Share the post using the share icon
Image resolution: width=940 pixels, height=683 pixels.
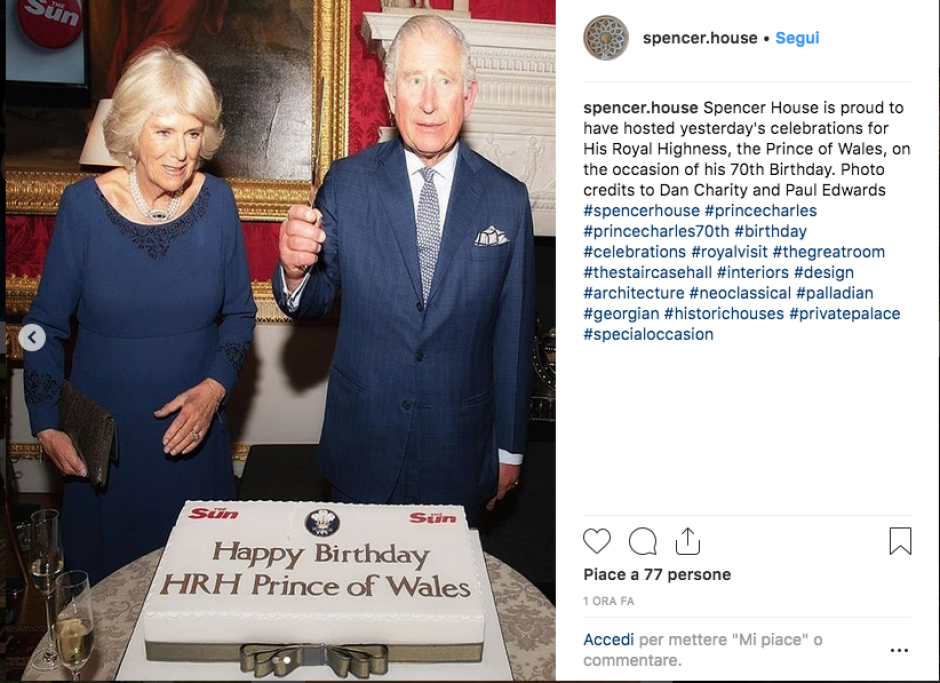[x=687, y=541]
